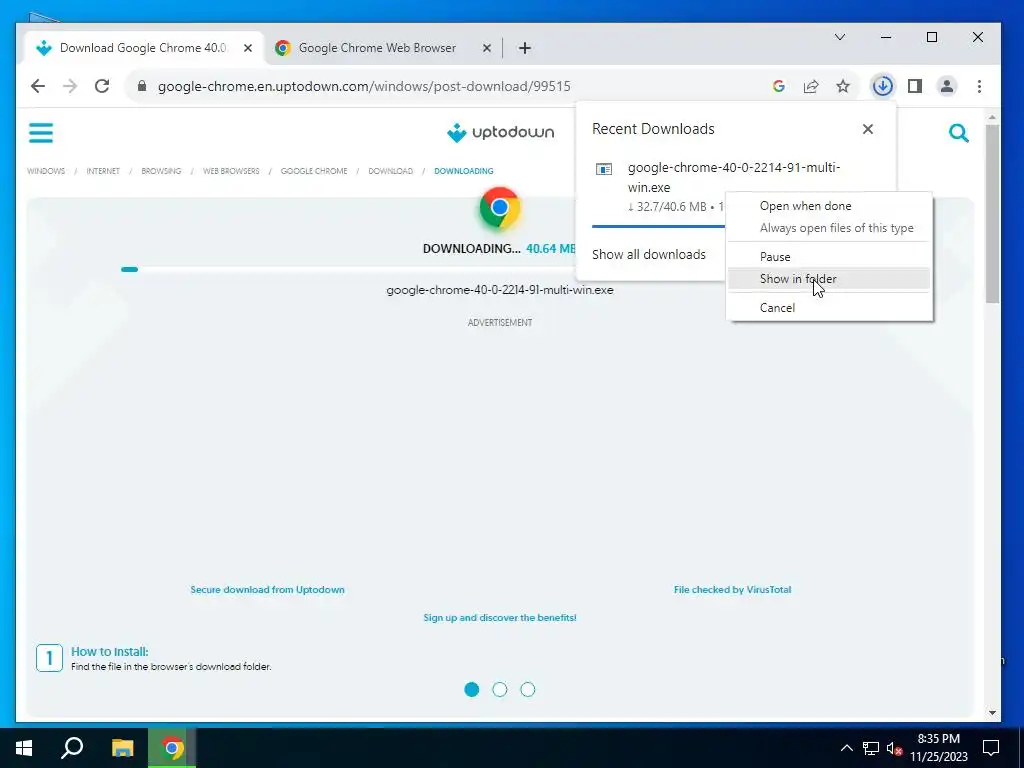Click the download filename in popup

[x=733, y=177]
